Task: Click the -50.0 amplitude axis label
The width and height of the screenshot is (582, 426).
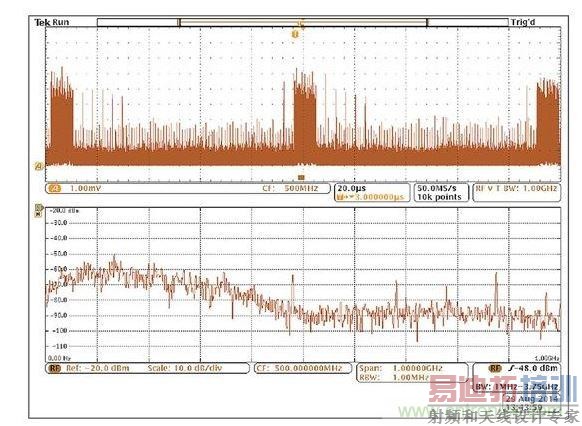Action: pyautogui.click(x=59, y=254)
